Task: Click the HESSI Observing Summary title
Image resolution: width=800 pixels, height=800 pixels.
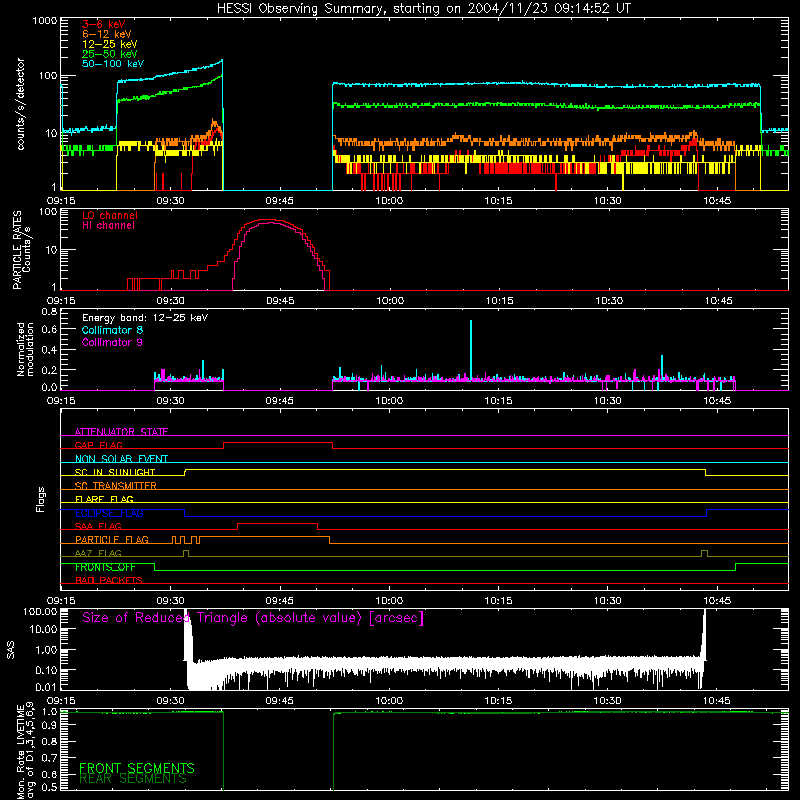Action: tap(423, 9)
